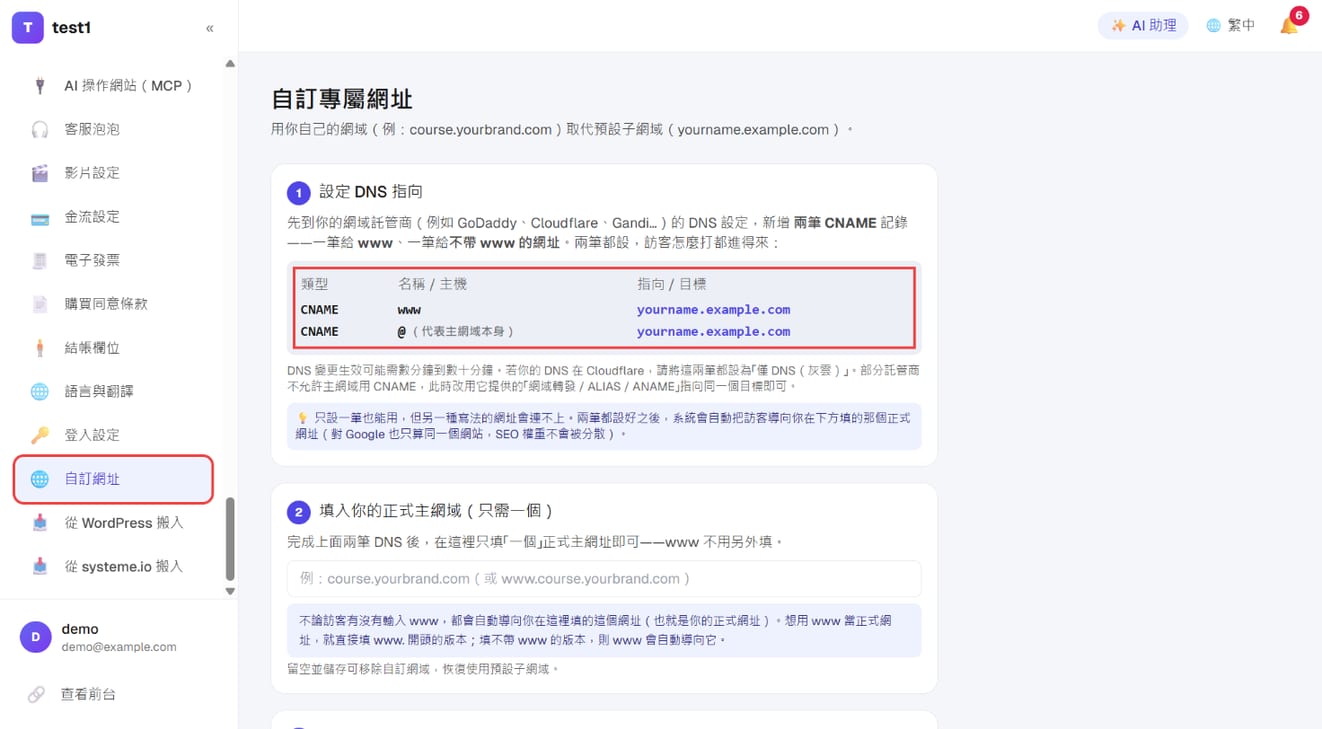1322x729 pixels.
Task: Open the notifications bell
Action: click(x=1289, y=25)
